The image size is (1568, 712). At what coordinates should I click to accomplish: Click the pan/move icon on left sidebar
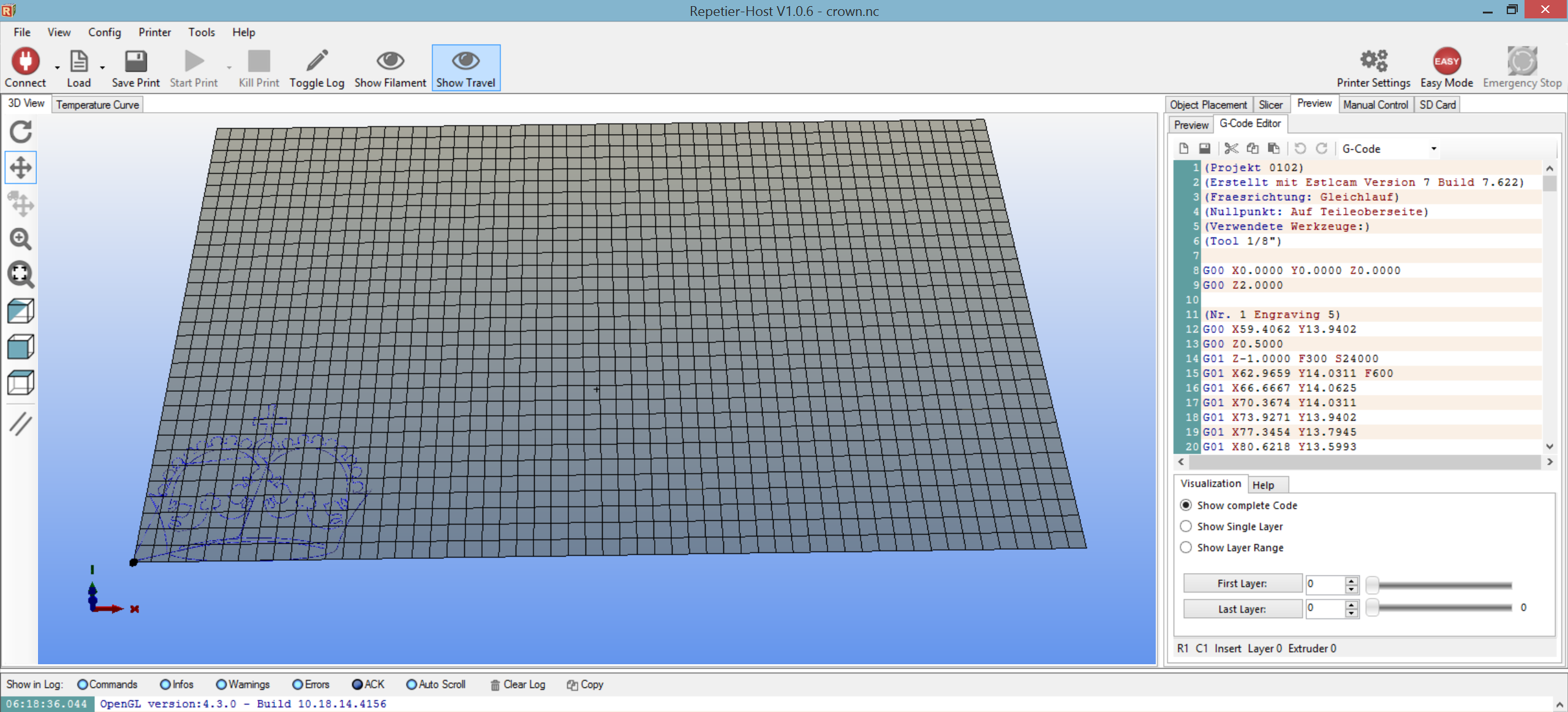(22, 167)
